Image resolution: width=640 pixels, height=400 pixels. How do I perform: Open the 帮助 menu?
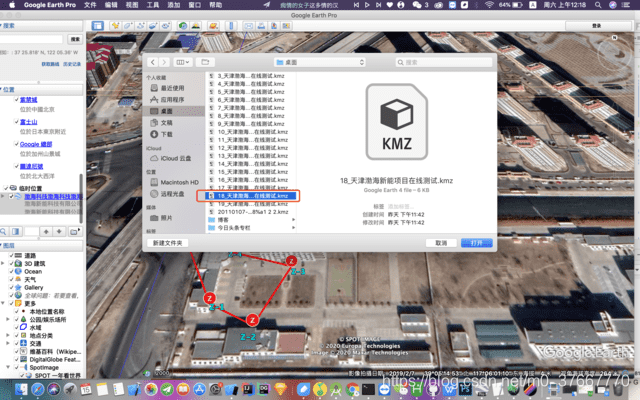point(216,5)
